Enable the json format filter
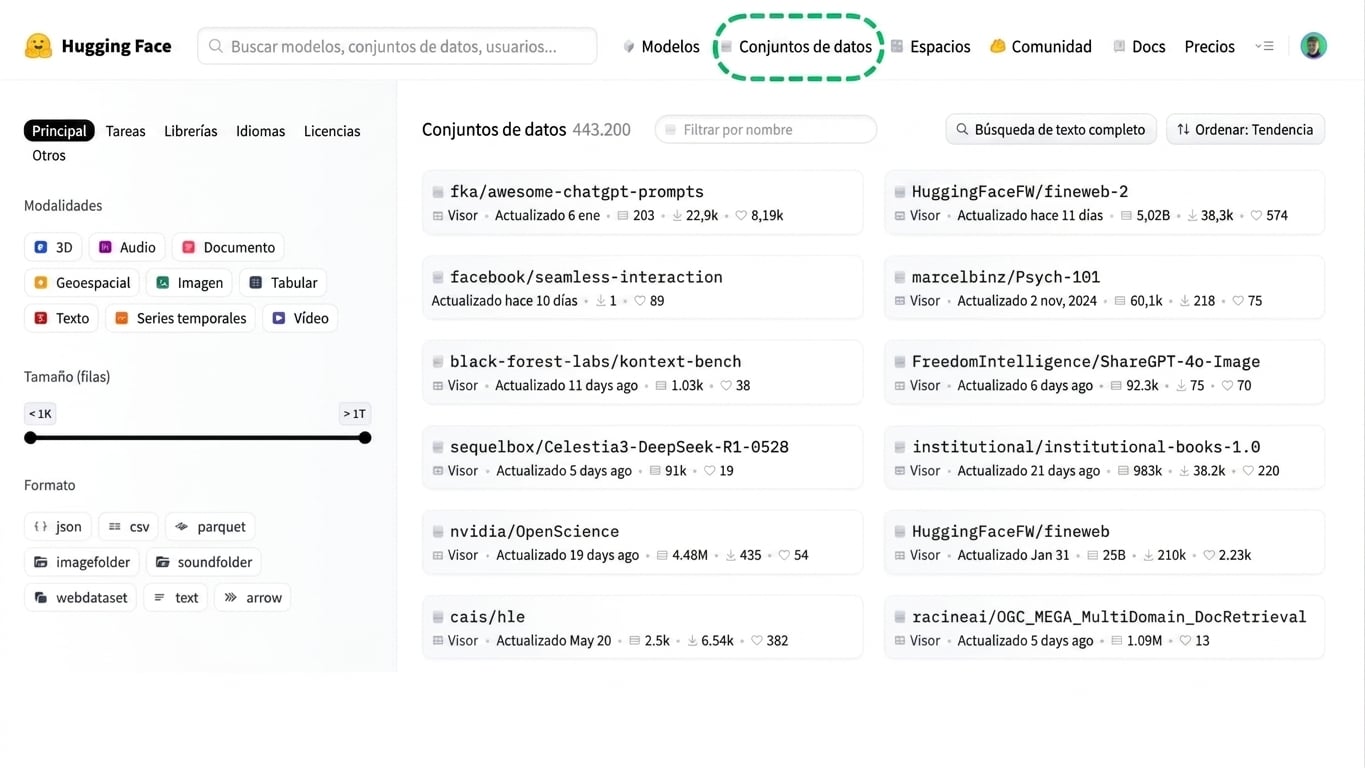Image resolution: width=1365 pixels, height=768 pixels. coord(55,526)
